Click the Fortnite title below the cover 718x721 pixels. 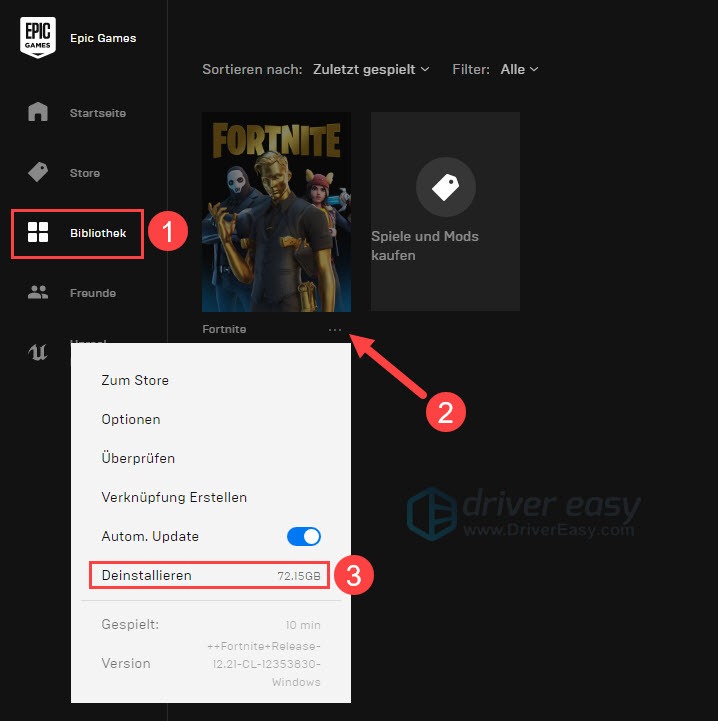point(224,329)
